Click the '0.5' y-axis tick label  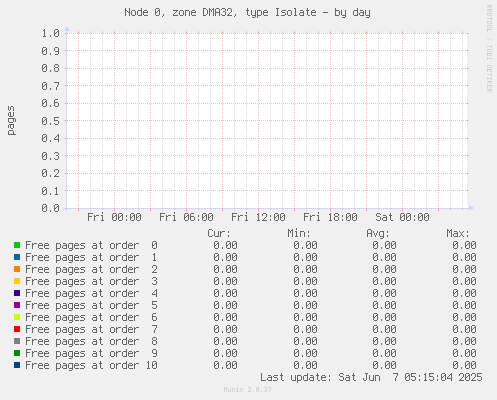(x=50, y=121)
